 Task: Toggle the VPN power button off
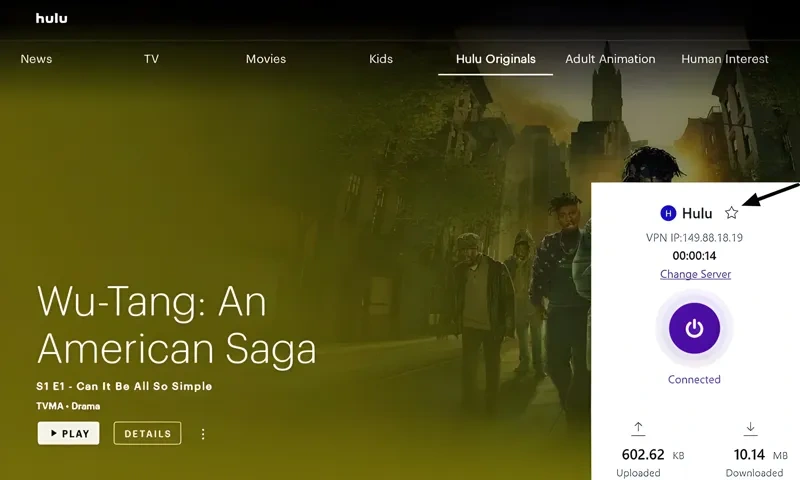[x=694, y=329]
